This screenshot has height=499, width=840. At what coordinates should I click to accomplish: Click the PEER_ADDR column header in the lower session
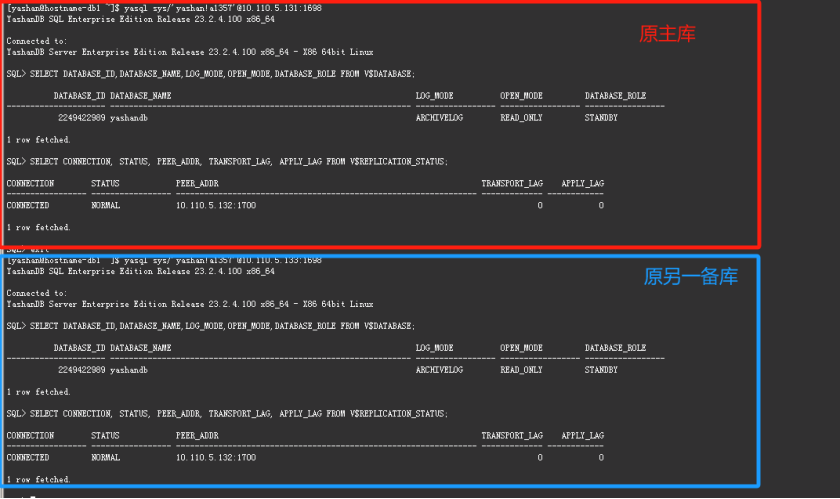click(197, 436)
